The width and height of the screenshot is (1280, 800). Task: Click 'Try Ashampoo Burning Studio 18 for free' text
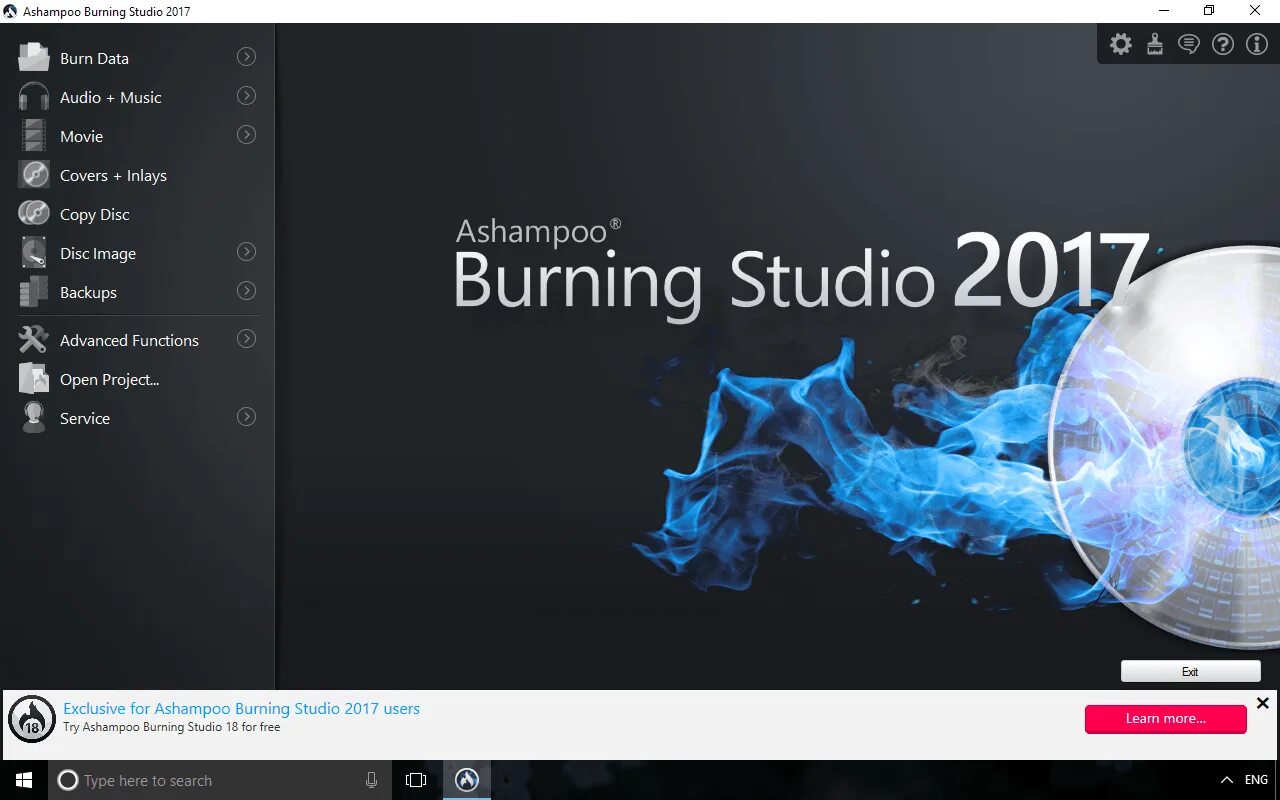point(172,727)
